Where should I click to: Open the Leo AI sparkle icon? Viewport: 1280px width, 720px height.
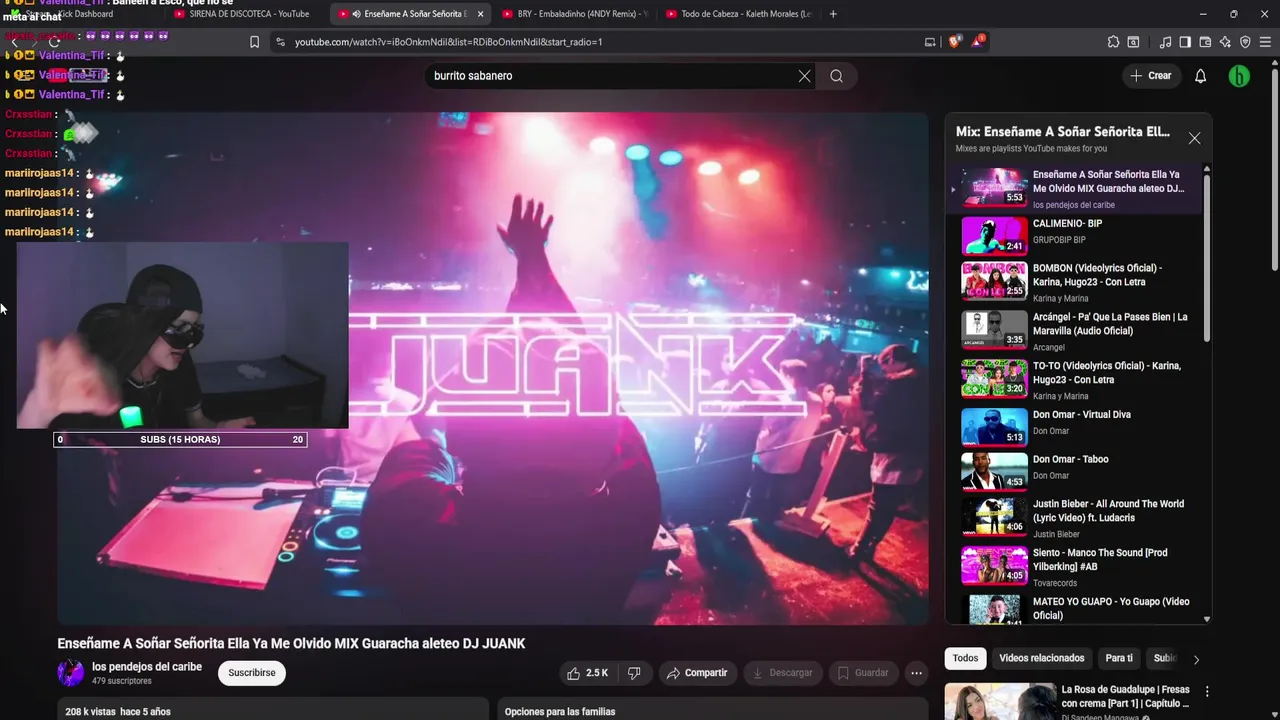pyautogui.click(x=1225, y=42)
